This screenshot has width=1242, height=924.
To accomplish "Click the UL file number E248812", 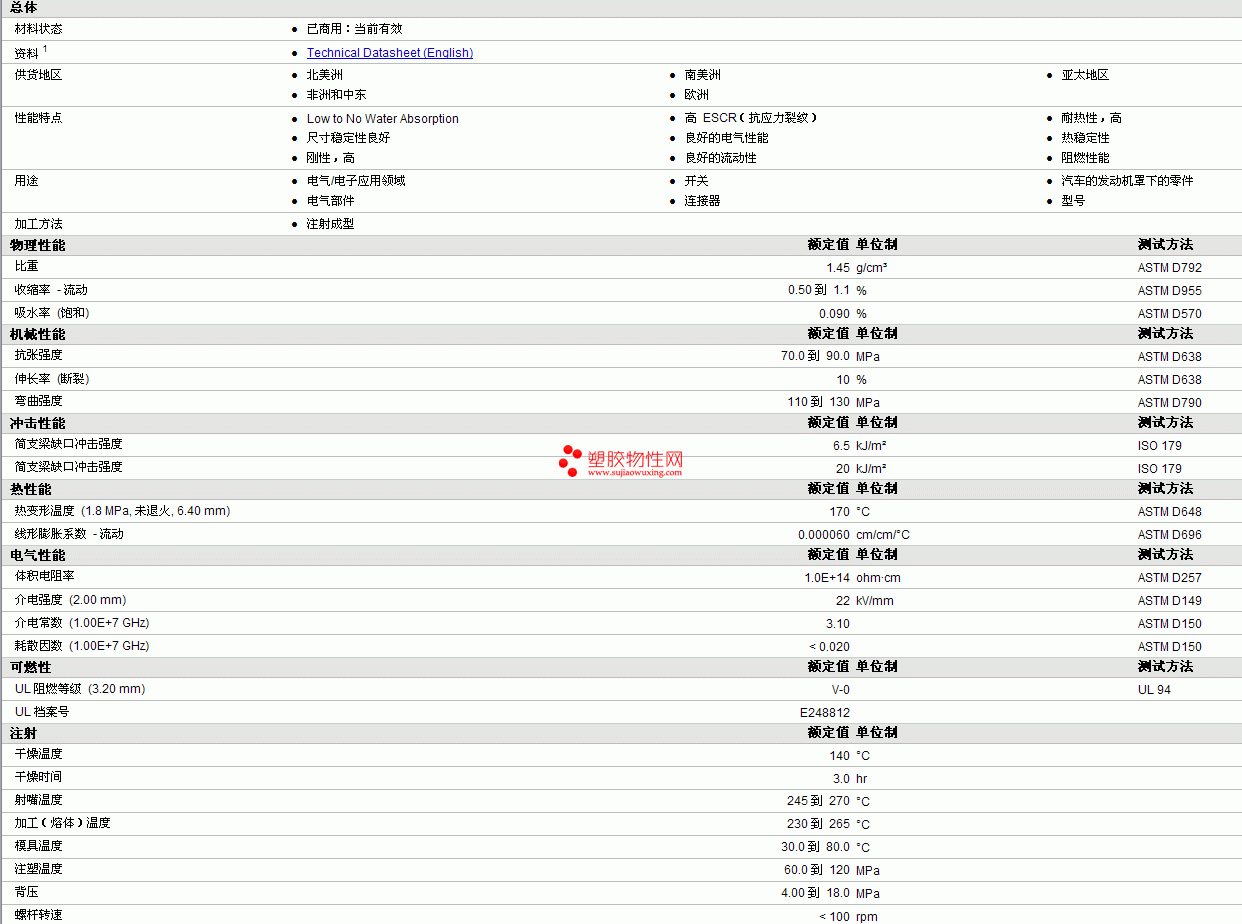I will [x=825, y=713].
